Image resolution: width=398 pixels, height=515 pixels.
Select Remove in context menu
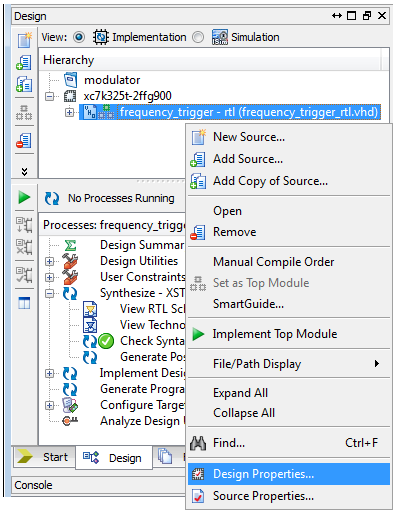coord(289,232)
